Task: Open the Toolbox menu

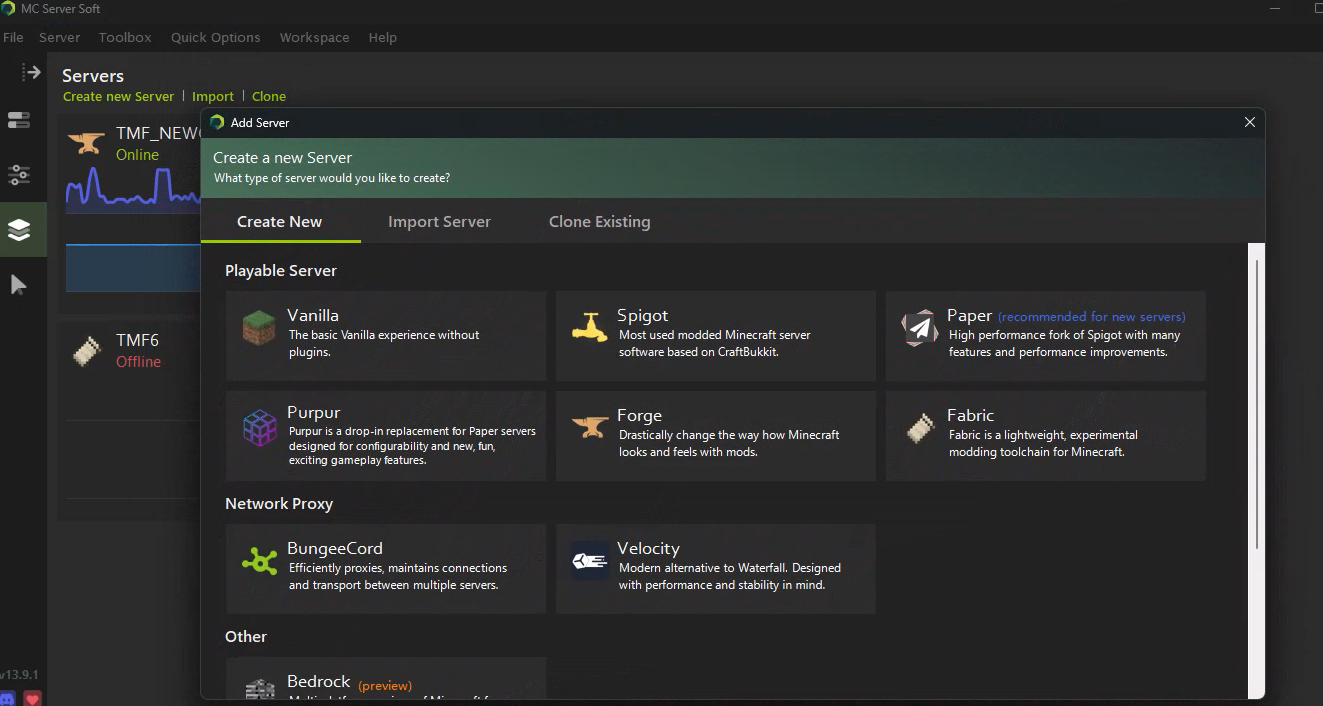Action: click(125, 37)
